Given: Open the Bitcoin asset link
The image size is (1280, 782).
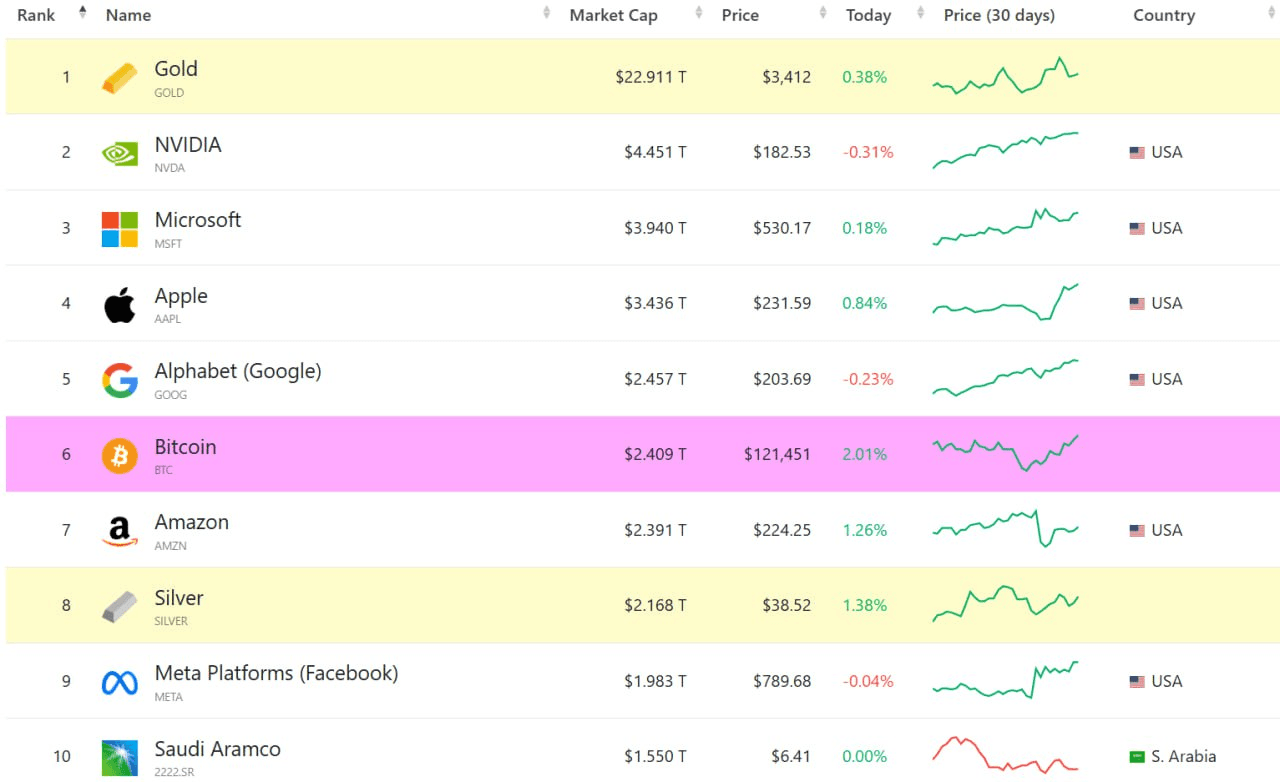Looking at the screenshot, I should click(185, 447).
